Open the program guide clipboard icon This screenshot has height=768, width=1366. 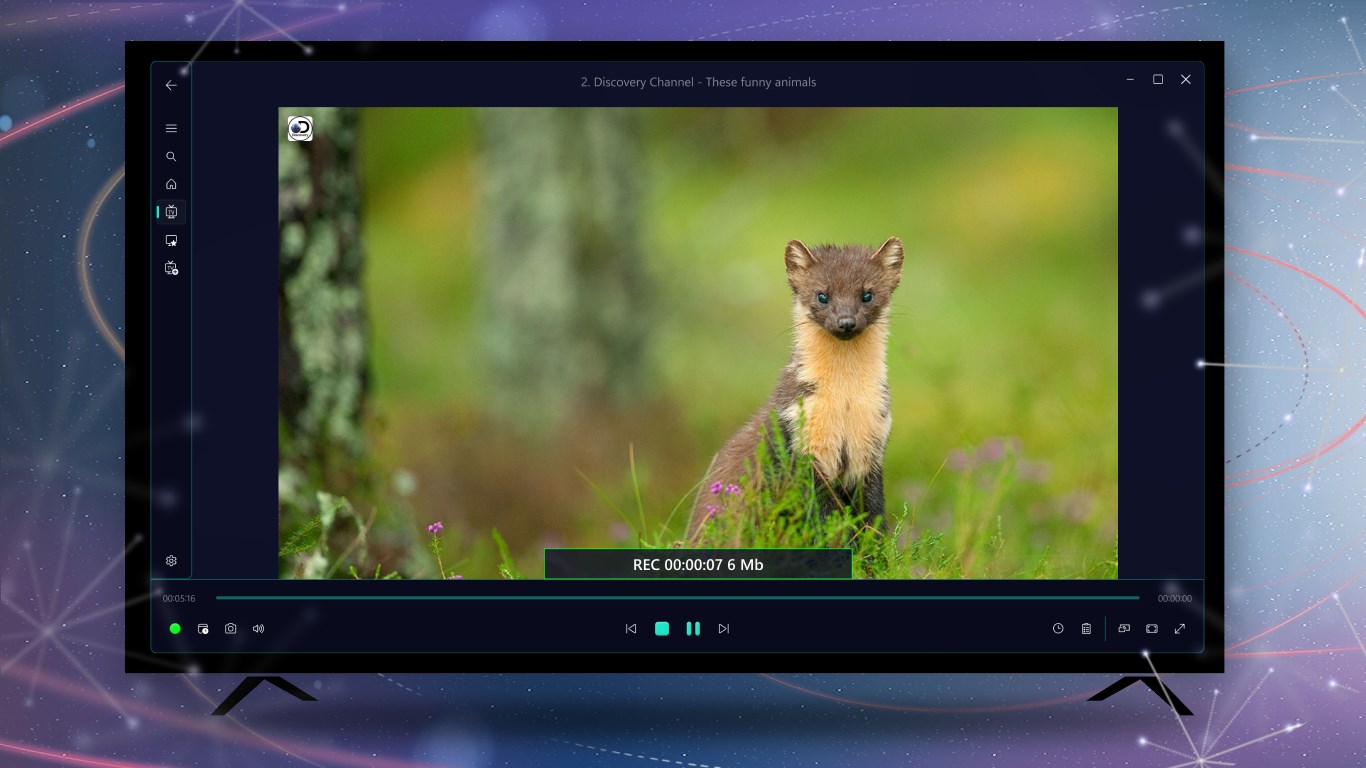[1086, 629]
